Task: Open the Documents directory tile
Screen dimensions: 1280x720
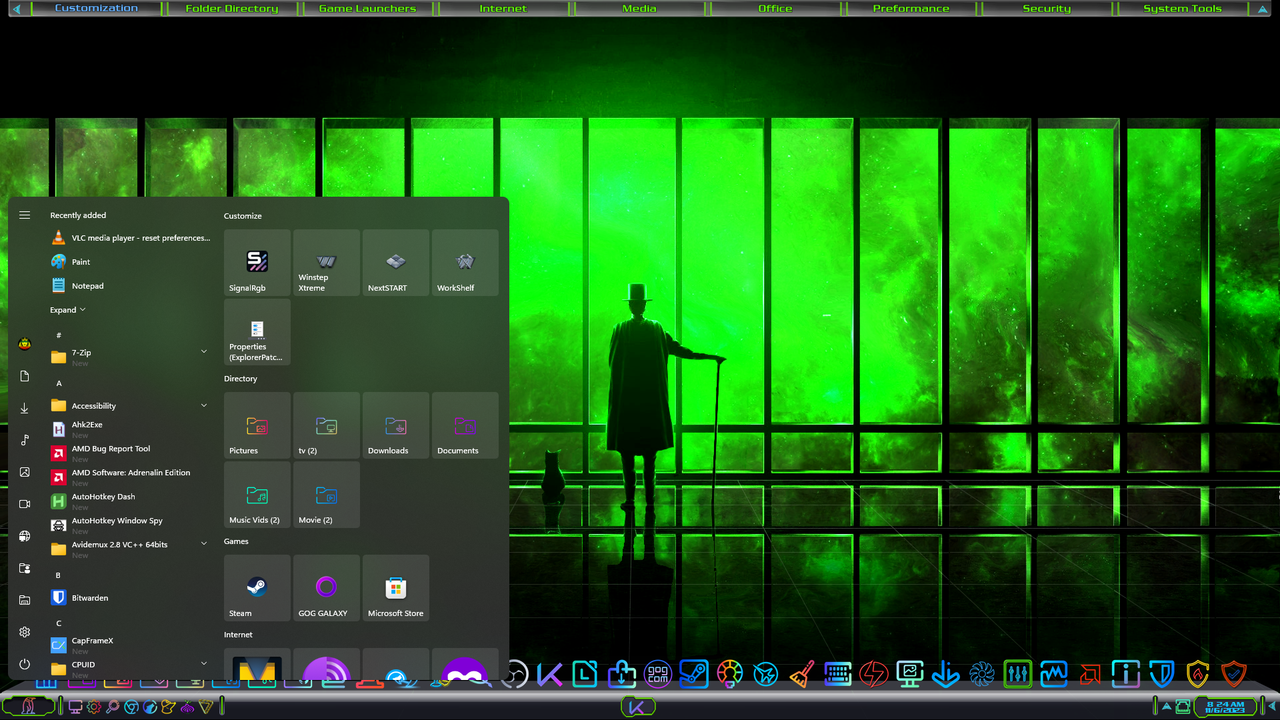Action: coord(465,425)
